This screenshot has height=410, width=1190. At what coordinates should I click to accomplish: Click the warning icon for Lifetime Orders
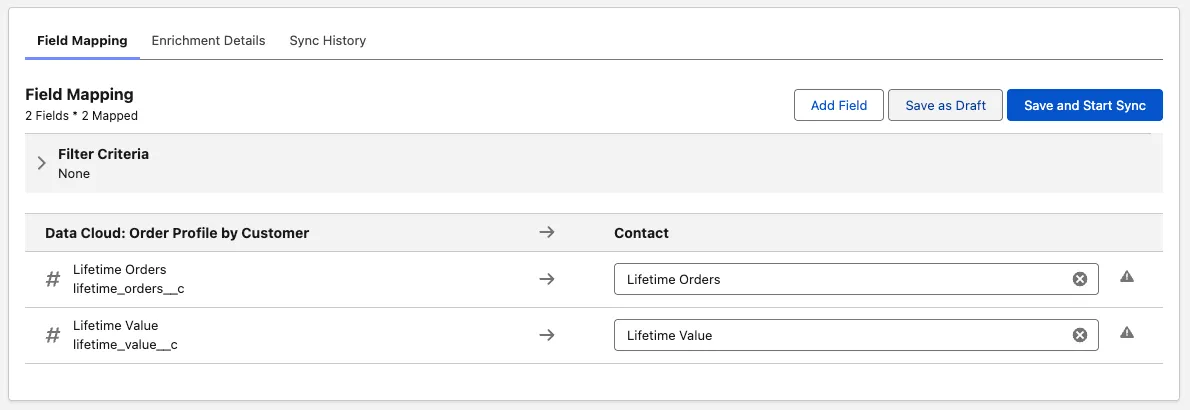pos(1127,277)
